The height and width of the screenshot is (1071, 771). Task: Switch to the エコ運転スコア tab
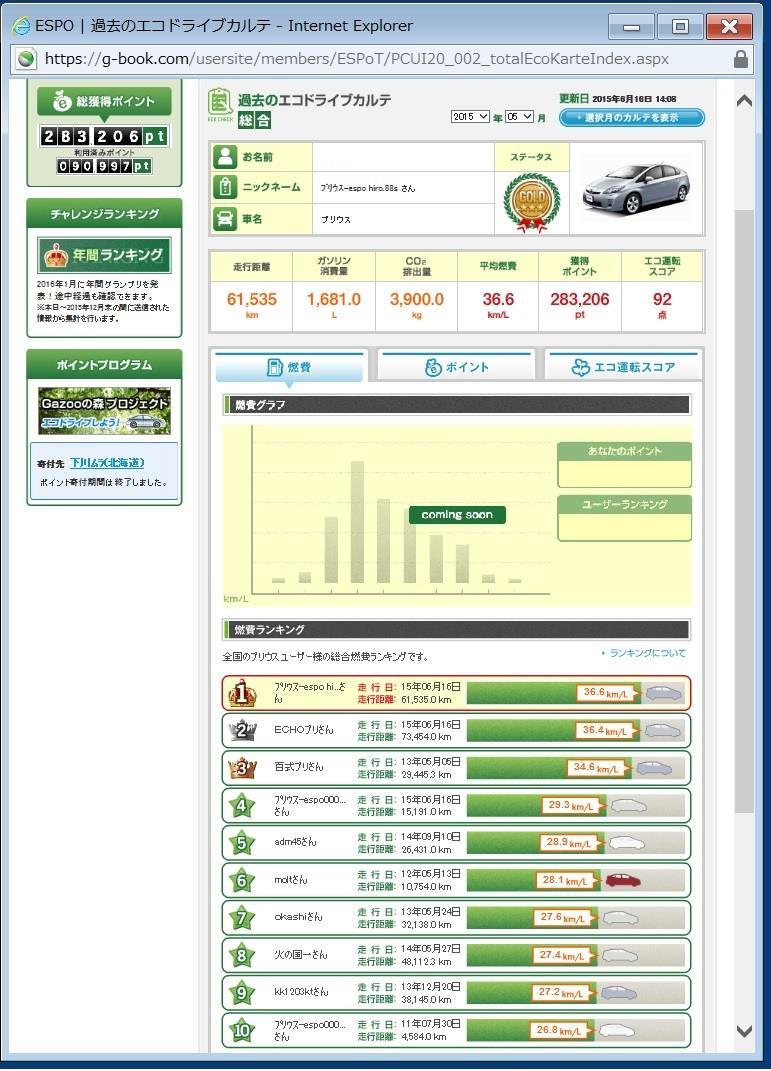point(623,367)
